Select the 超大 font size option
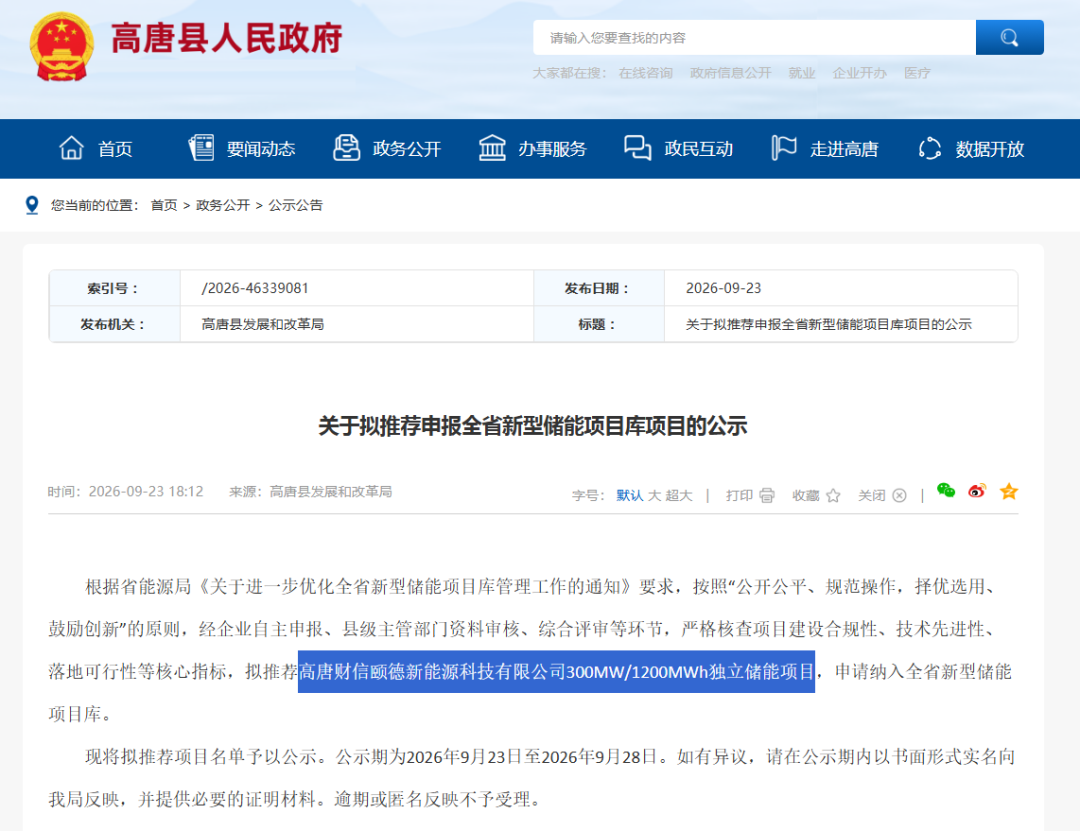The image size is (1080, 831). coord(678,495)
